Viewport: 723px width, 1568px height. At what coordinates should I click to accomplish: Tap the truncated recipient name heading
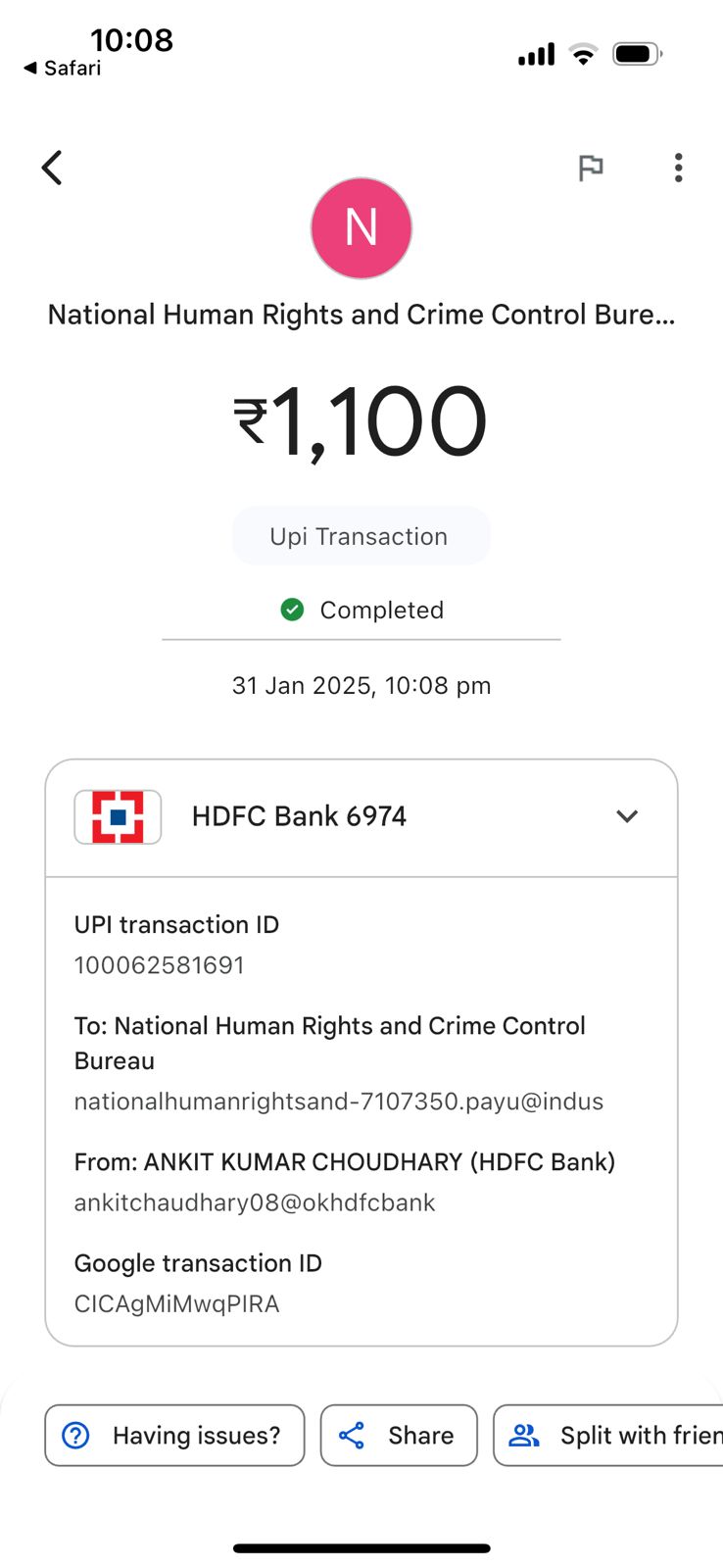click(x=361, y=315)
